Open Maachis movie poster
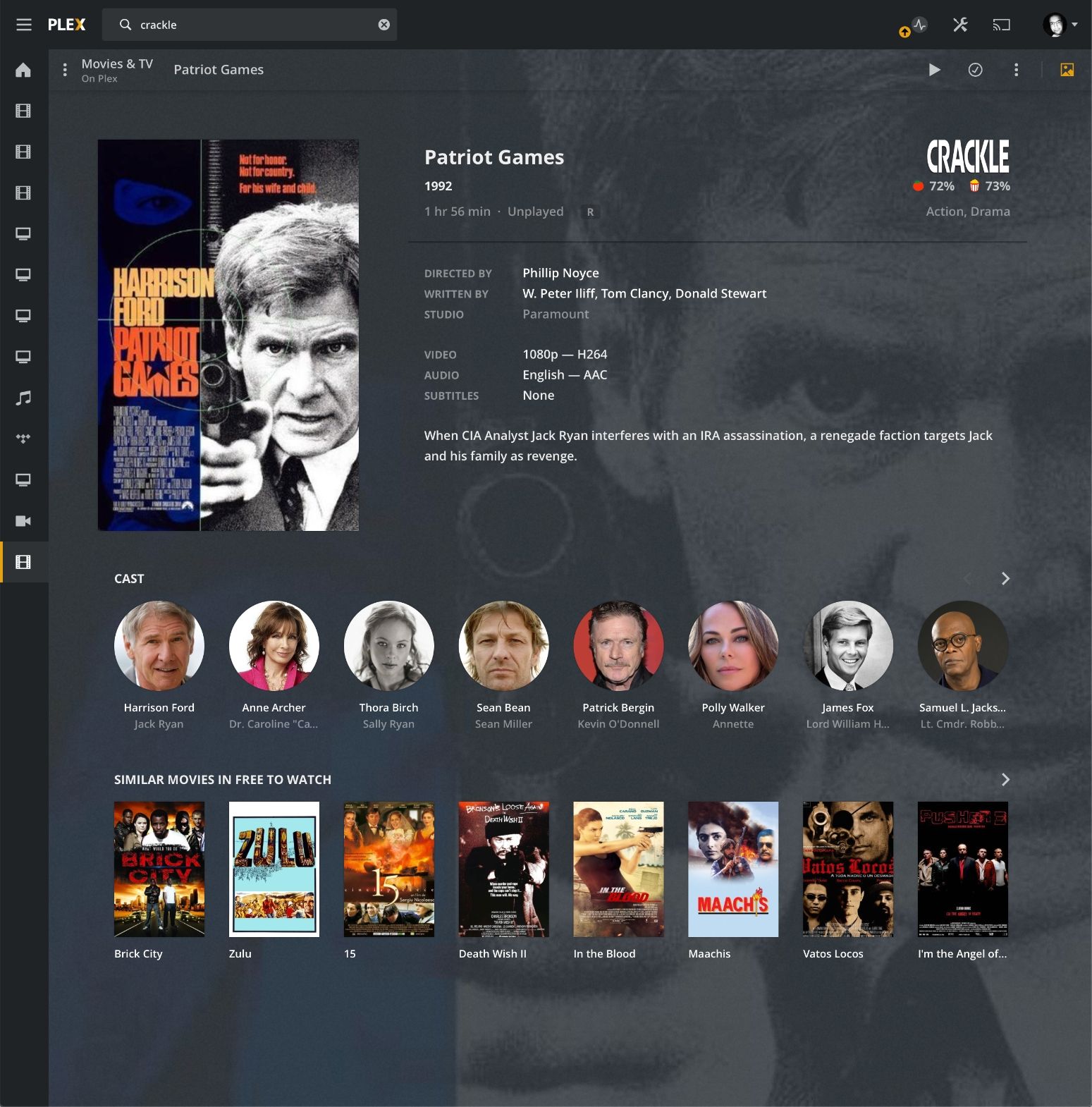Viewport: 1092px width, 1107px height. tap(733, 869)
